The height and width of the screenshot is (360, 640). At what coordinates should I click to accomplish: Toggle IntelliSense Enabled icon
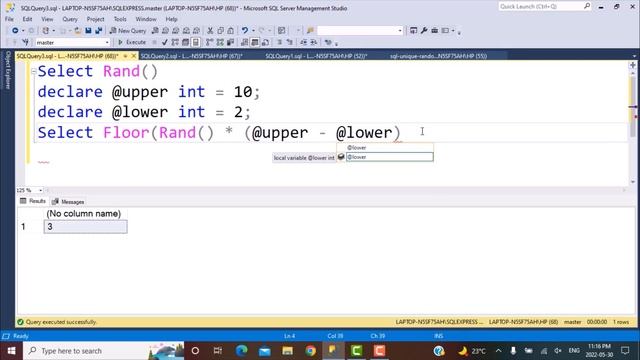pyautogui.click(x=196, y=42)
